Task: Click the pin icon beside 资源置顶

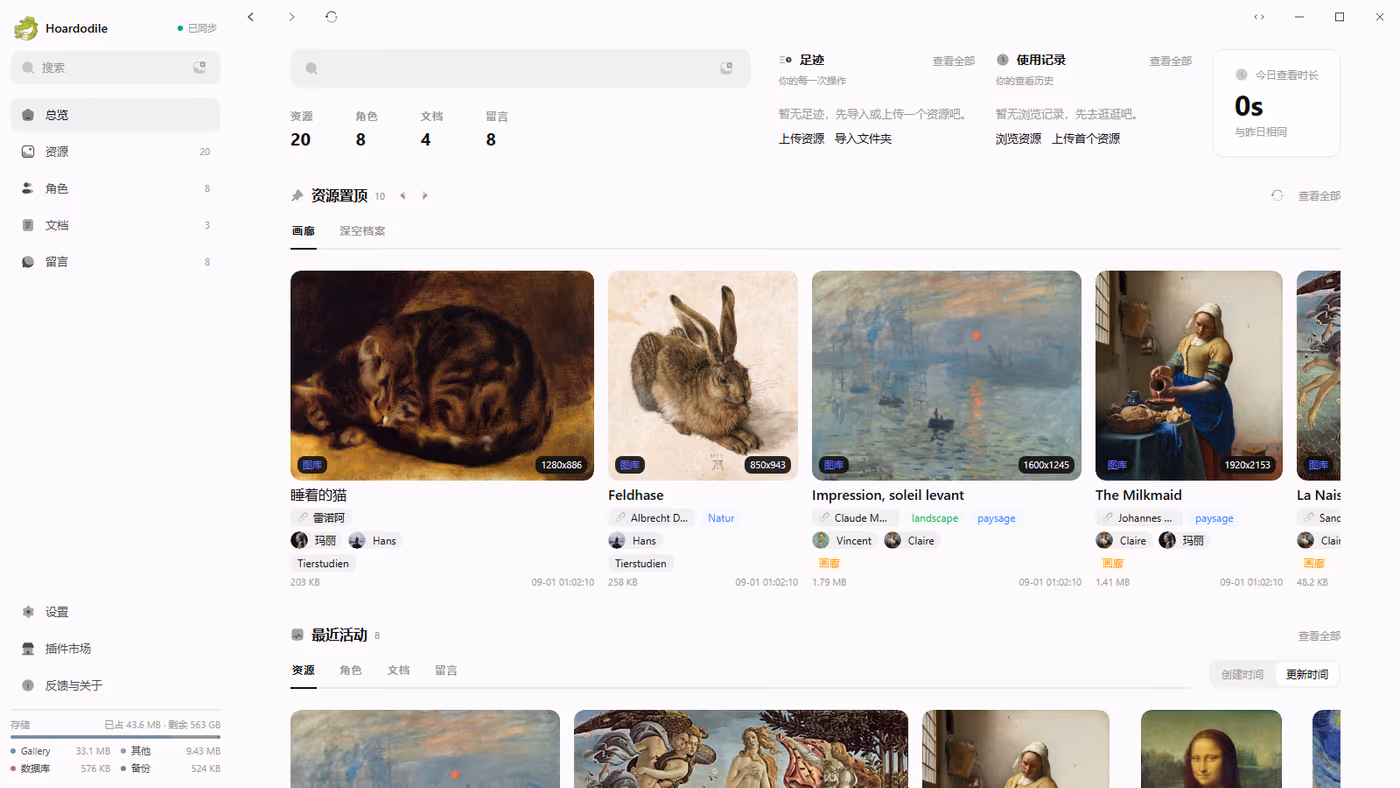Action: 297,195
